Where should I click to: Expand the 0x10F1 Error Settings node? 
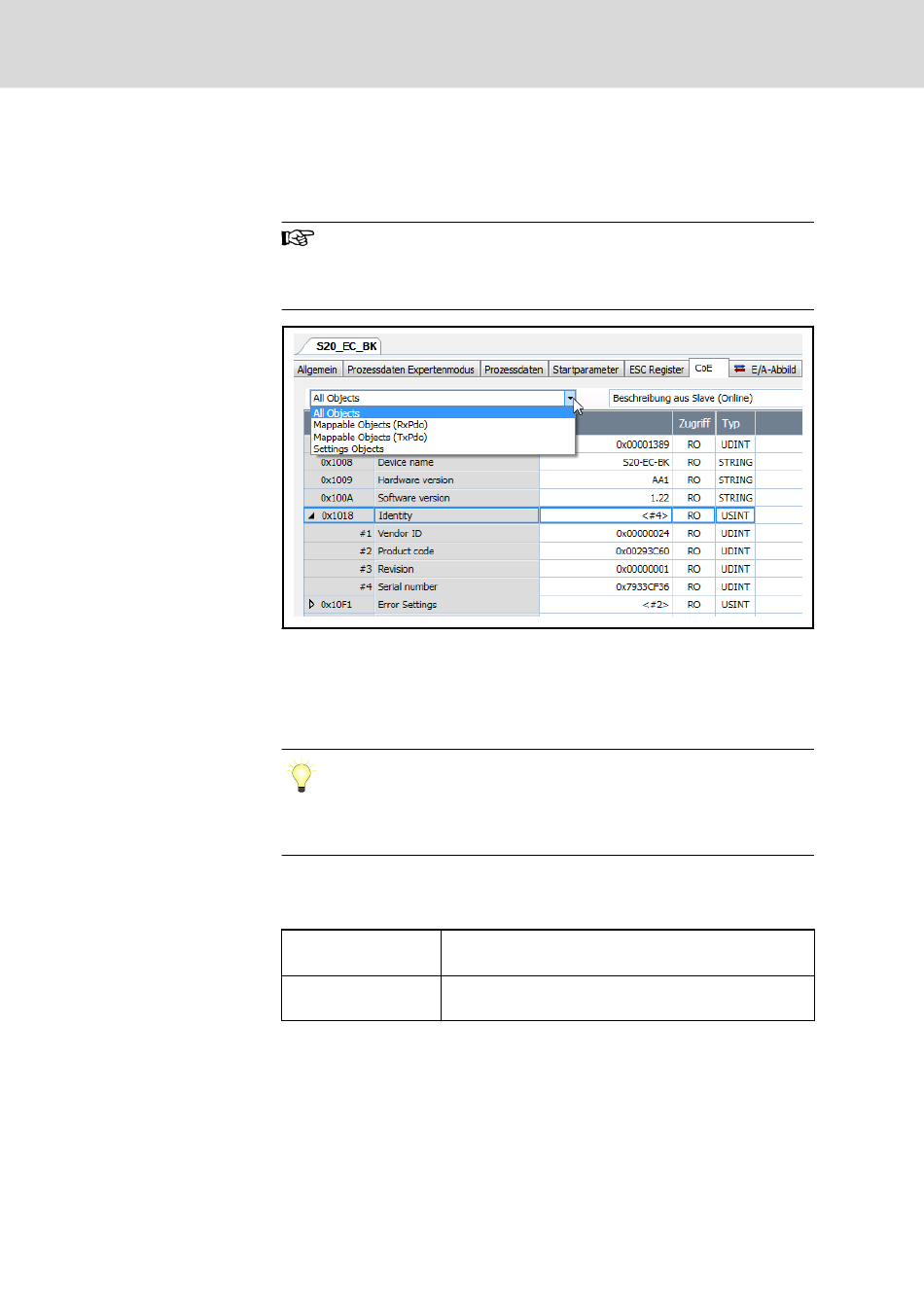pyautogui.click(x=311, y=605)
